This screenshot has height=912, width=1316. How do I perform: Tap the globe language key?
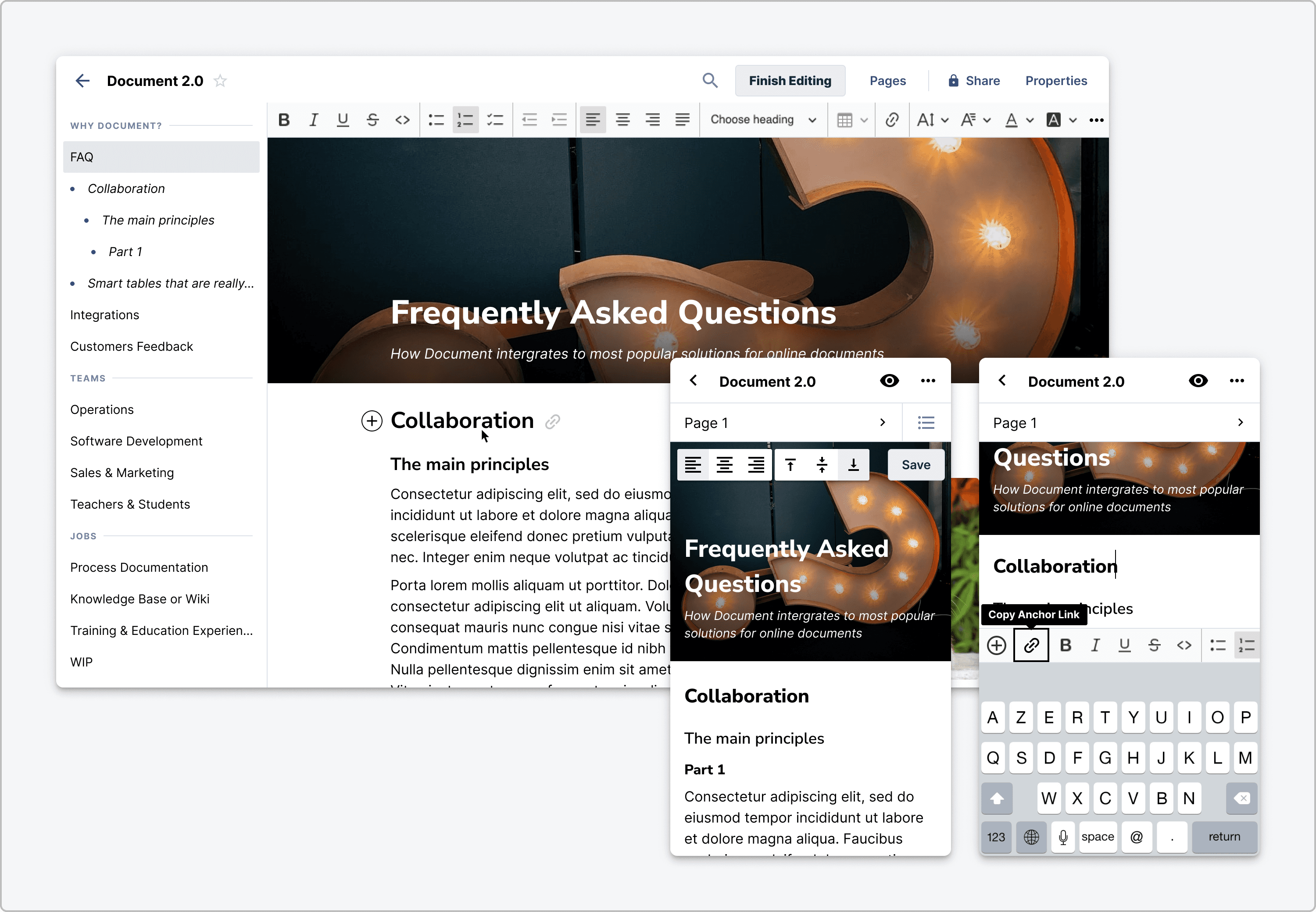click(x=1031, y=837)
